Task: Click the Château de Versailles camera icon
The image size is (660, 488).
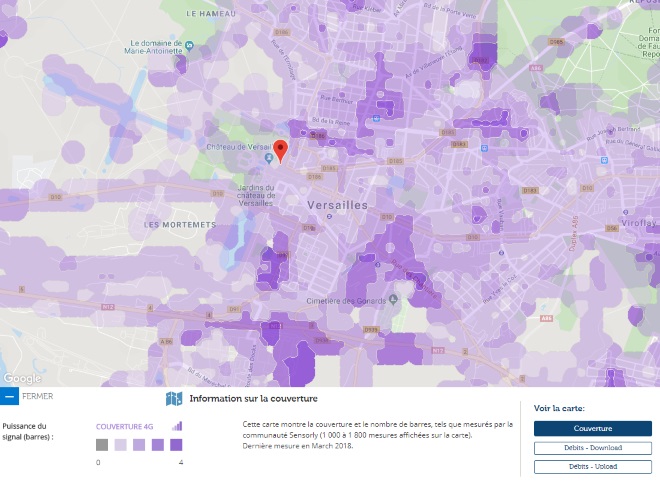Action: coord(267,160)
